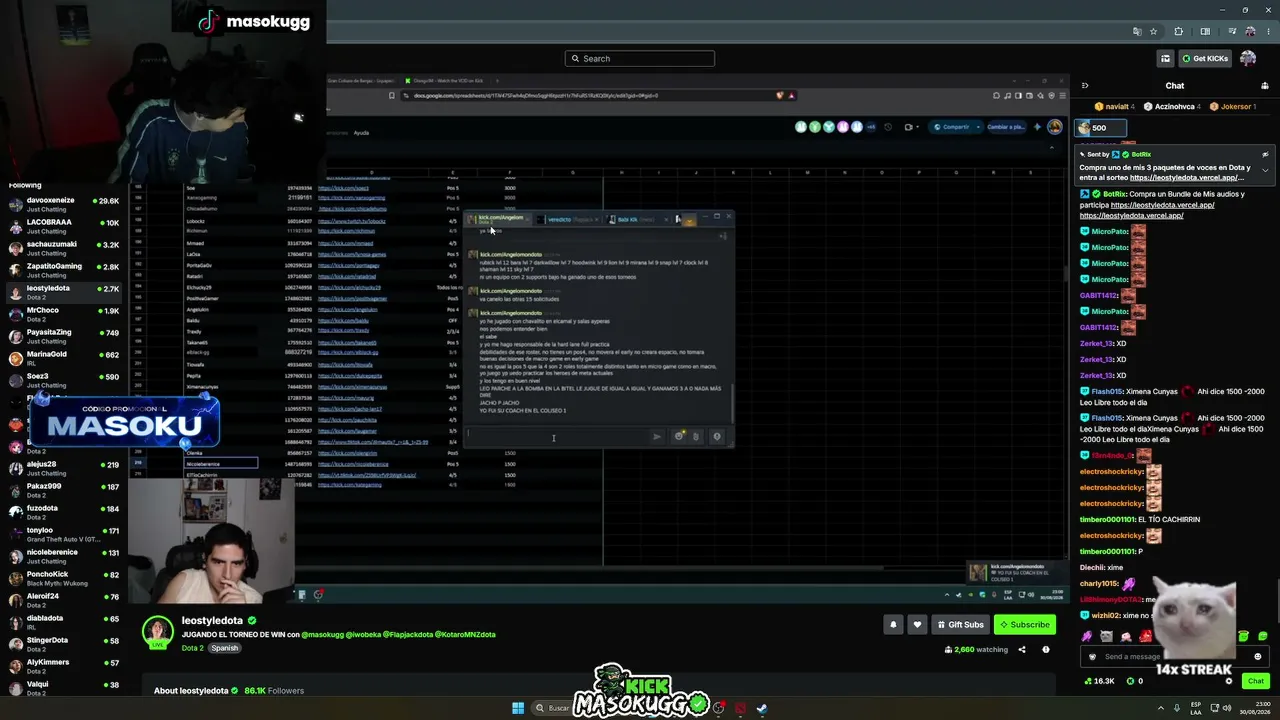This screenshot has width=1280, height=720.
Task: Open the ESP LAA keyboard language switcher
Action: click(1196, 708)
